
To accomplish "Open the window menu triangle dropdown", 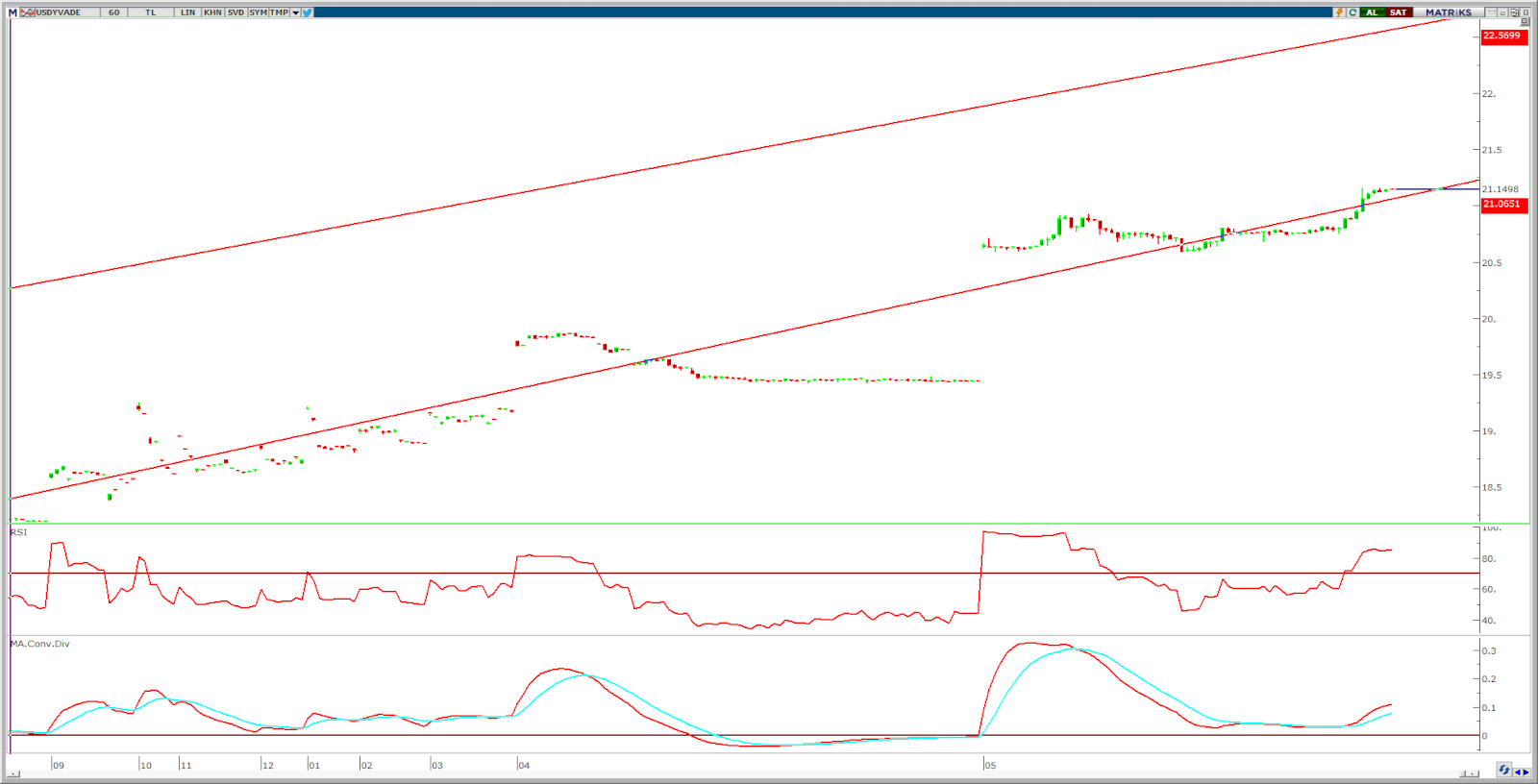I will point(1491,12).
